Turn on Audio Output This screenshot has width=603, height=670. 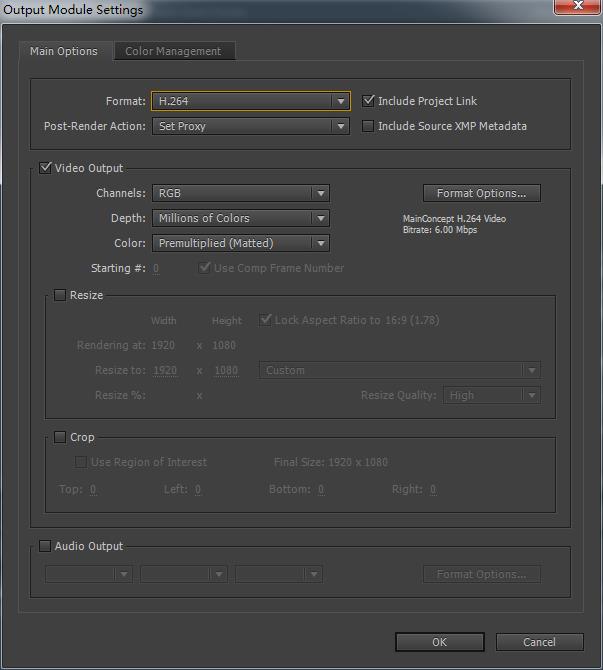[x=45, y=546]
